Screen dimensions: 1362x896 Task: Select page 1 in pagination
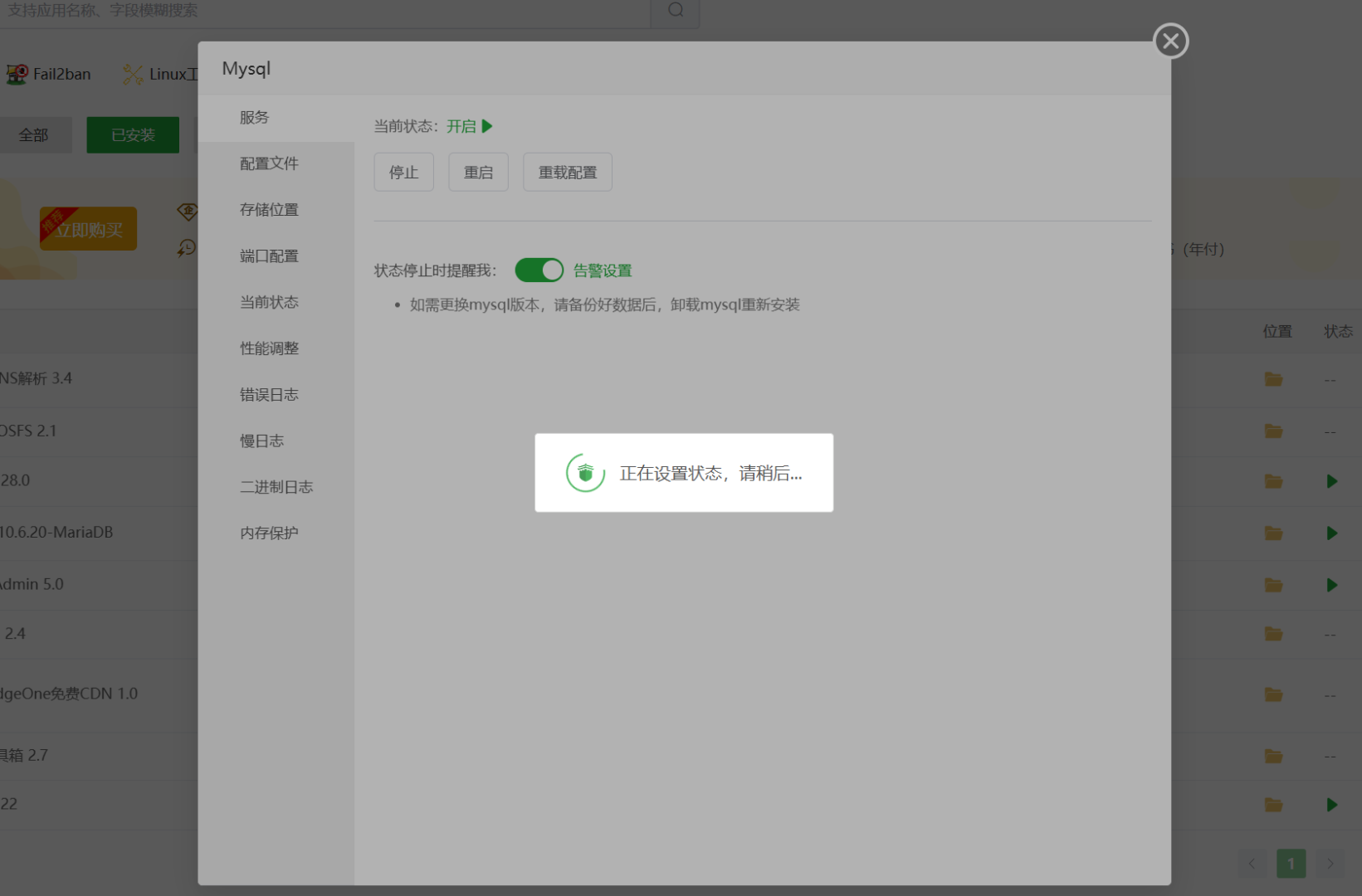[1291, 864]
